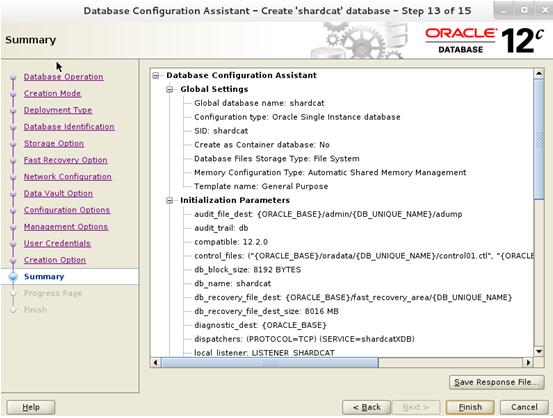Select the 'Global database name: shardcat' row
553x418 pixels.
[x=259, y=103]
